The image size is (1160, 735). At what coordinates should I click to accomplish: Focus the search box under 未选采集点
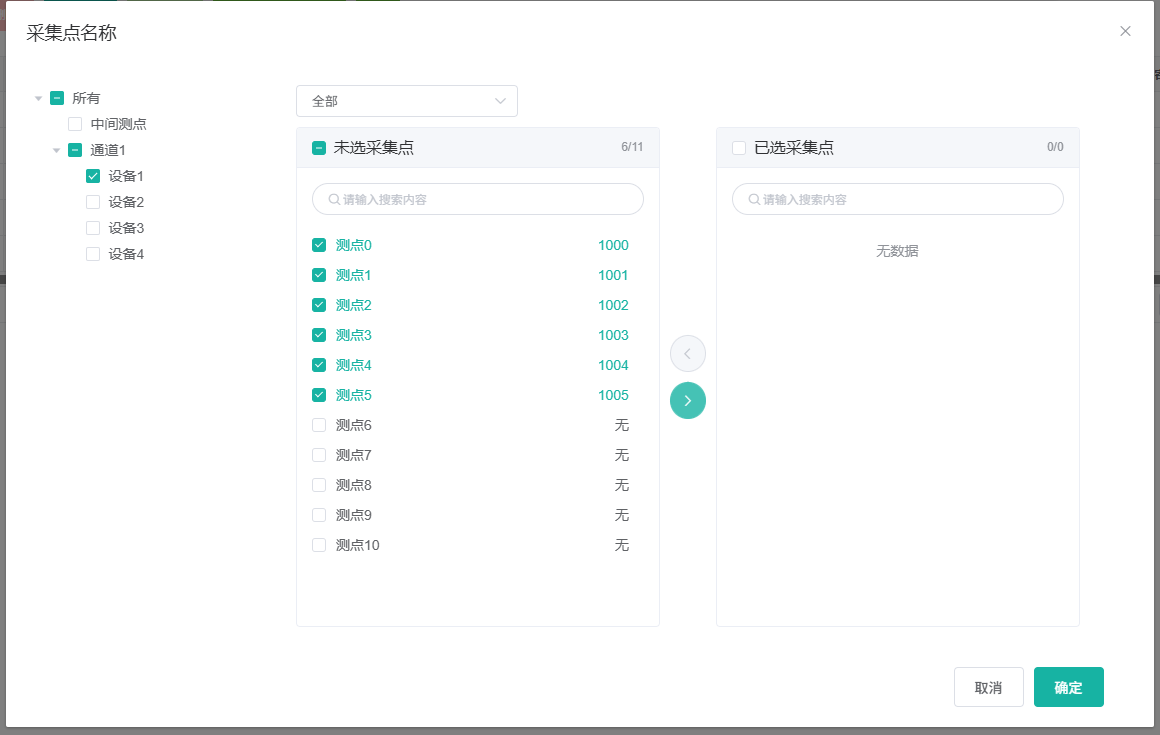click(478, 199)
